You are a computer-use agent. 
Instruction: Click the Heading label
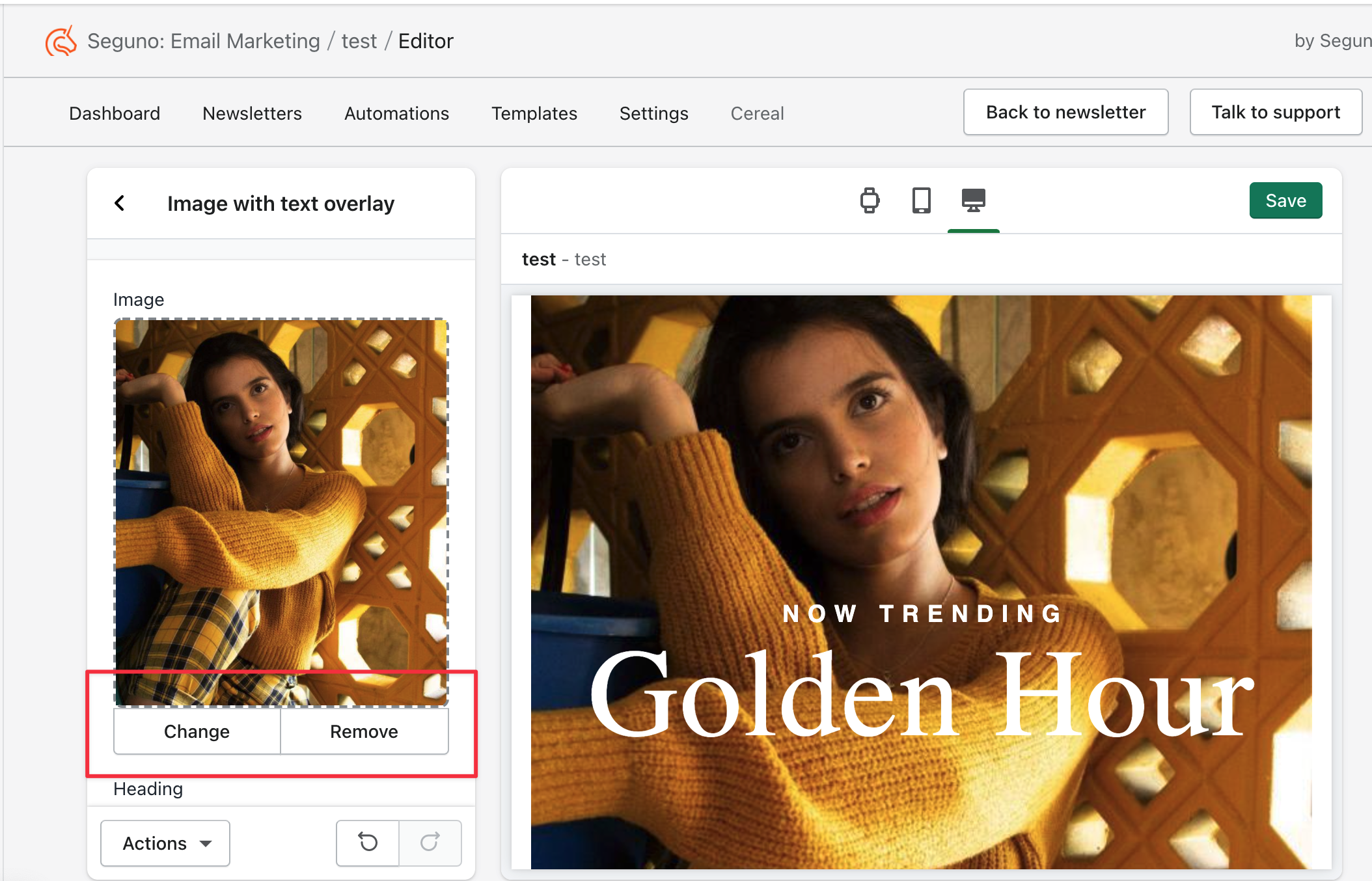pos(148,789)
